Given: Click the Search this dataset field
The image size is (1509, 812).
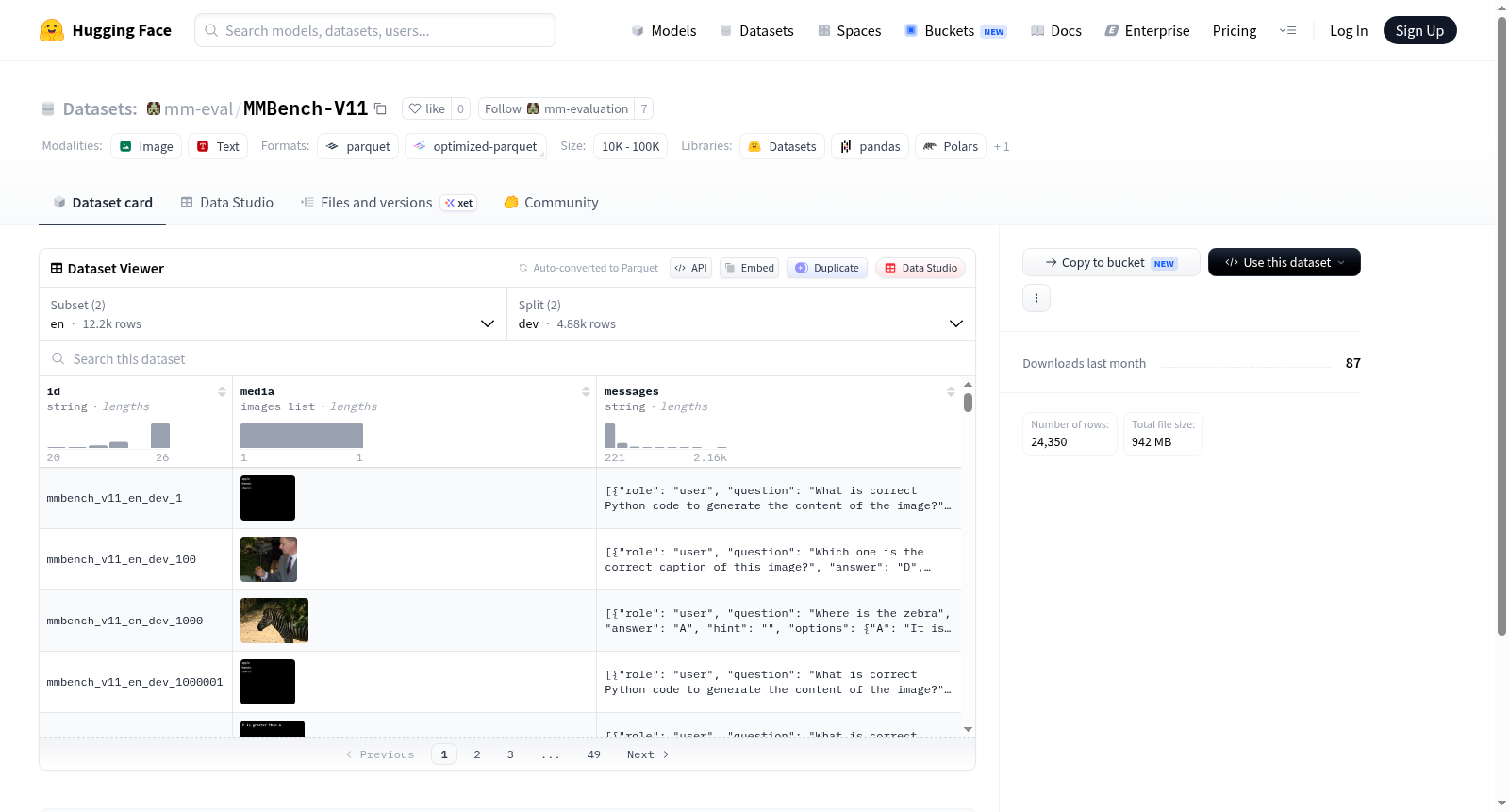Looking at the screenshot, I should pyautogui.click(x=507, y=358).
